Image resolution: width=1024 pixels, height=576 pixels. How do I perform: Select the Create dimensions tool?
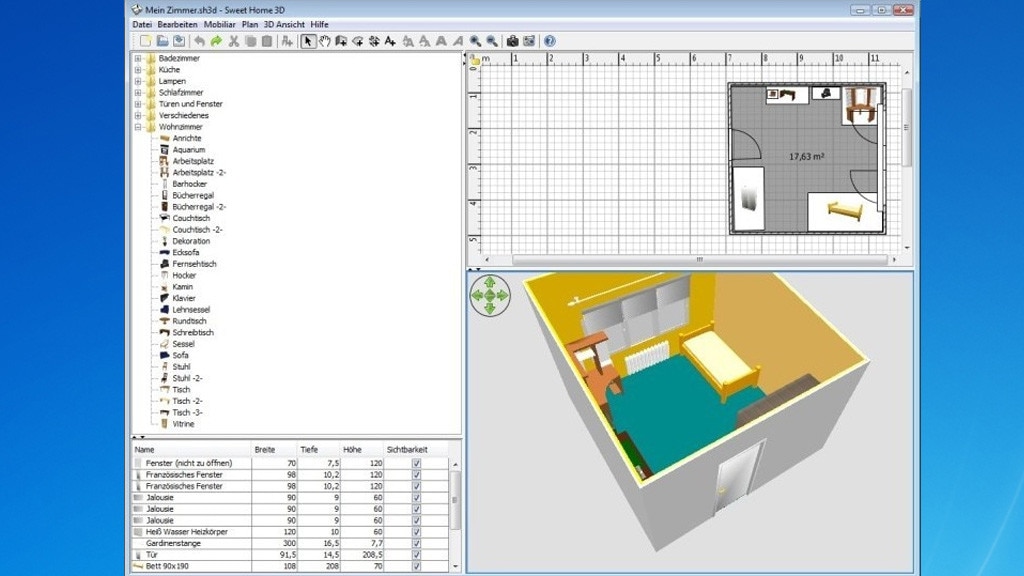pyautogui.click(x=374, y=41)
